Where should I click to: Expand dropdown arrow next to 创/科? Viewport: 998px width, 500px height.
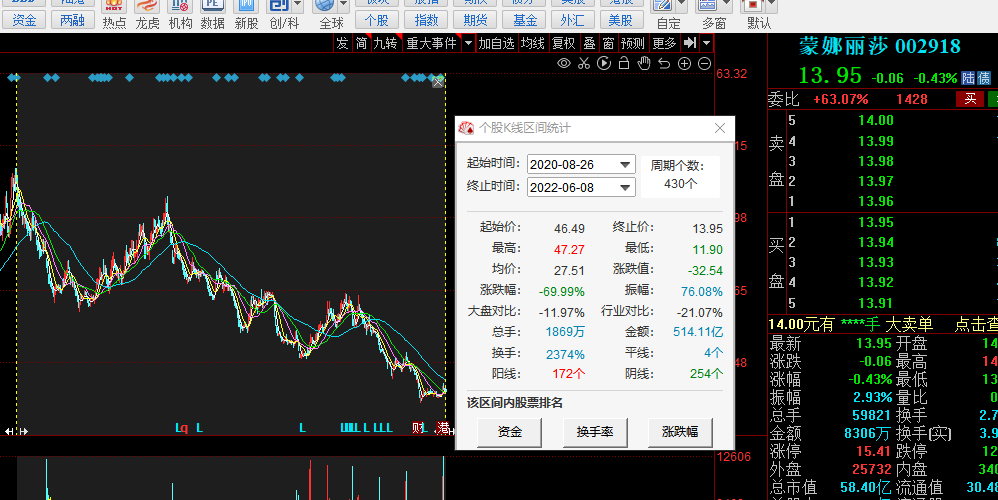point(298,6)
